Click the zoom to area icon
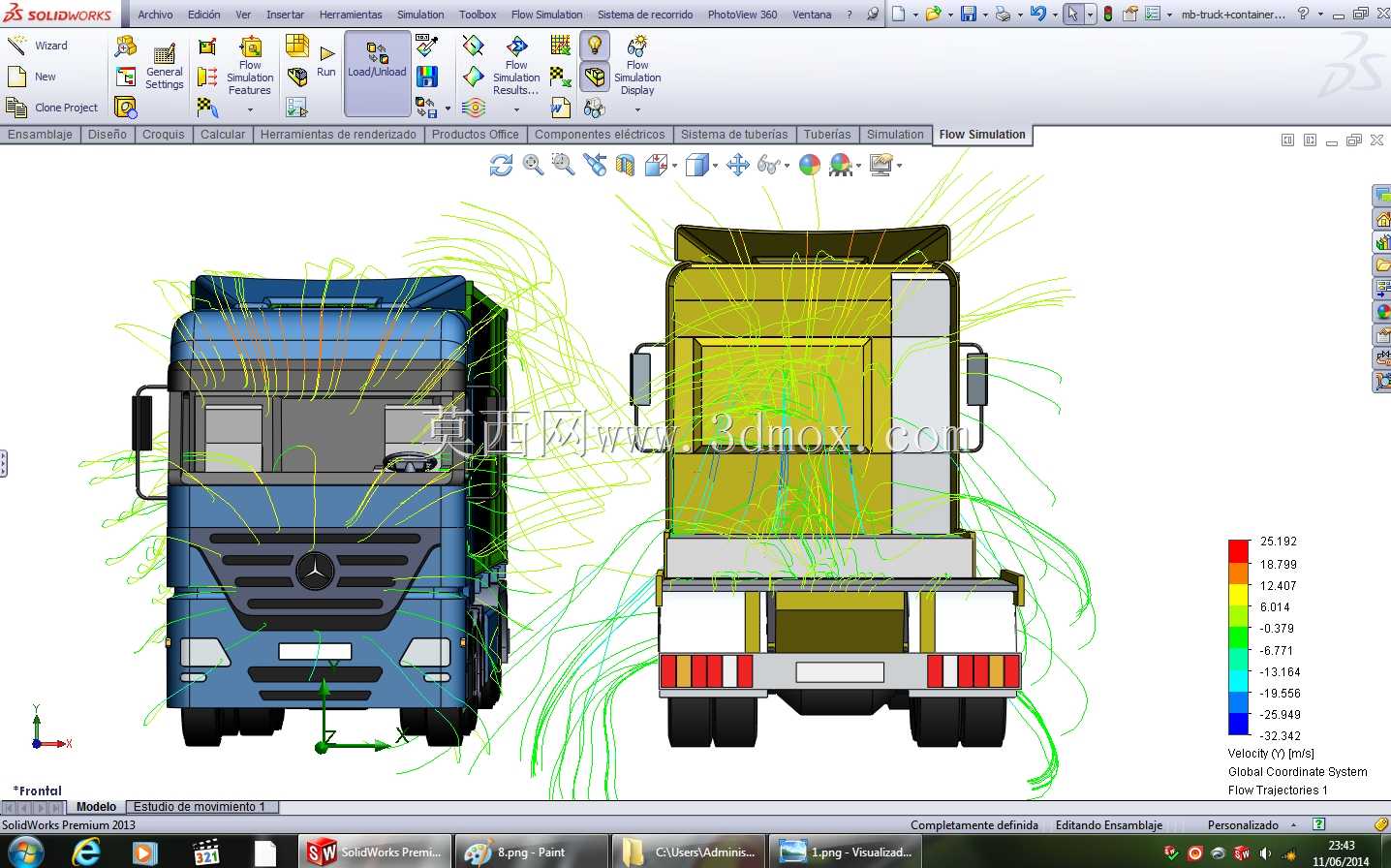Viewport: 1391px width, 868px height. point(563,166)
